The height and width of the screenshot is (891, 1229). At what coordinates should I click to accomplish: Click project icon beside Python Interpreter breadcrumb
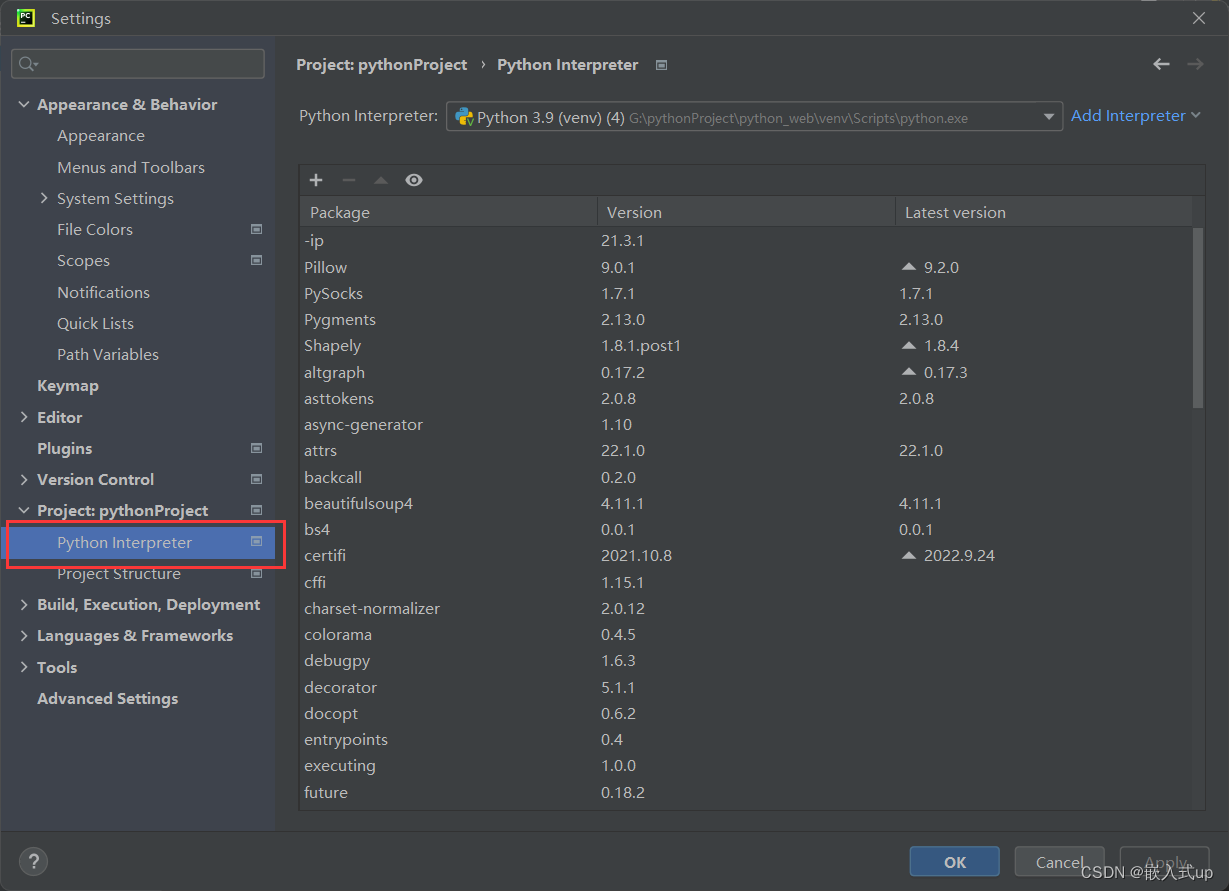tap(661, 65)
